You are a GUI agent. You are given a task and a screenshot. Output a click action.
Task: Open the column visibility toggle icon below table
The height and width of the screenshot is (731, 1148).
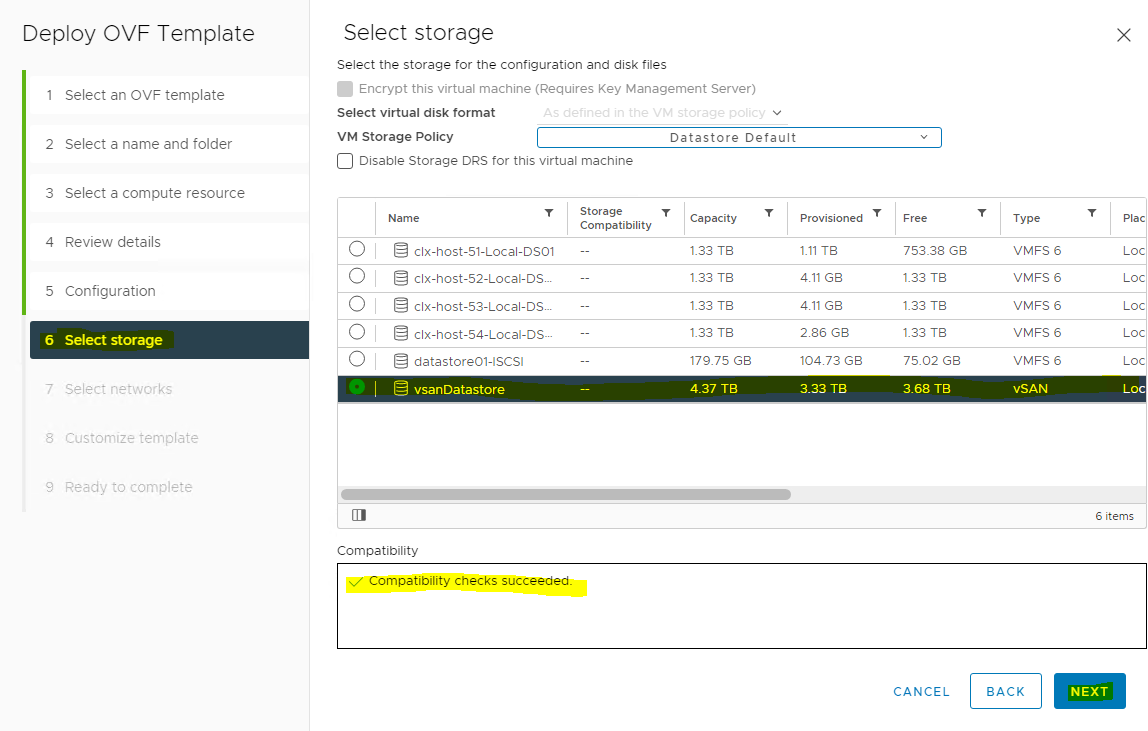(x=359, y=515)
